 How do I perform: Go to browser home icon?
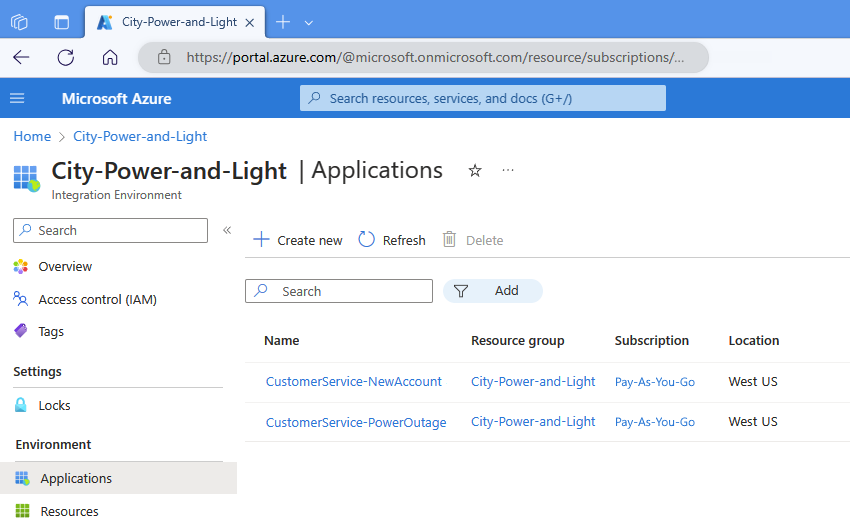(x=110, y=57)
